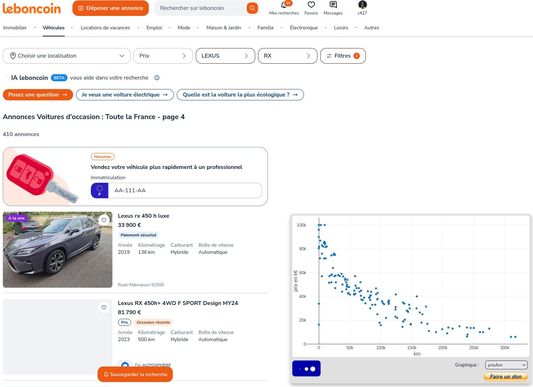Click the leboncoin logo
This screenshot has width=533, height=387.
pyautogui.click(x=32, y=9)
